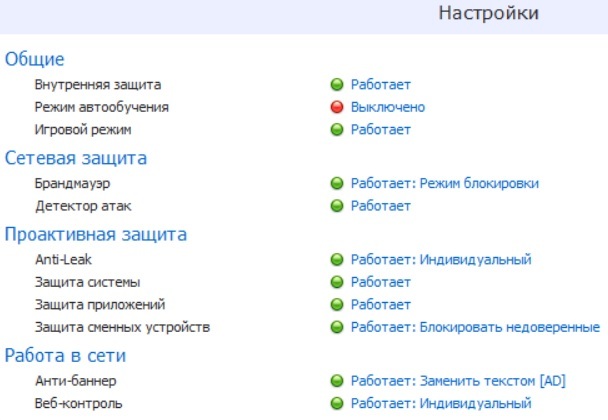
Task: Click green status icon for Игровой режим
Action: [337, 130]
